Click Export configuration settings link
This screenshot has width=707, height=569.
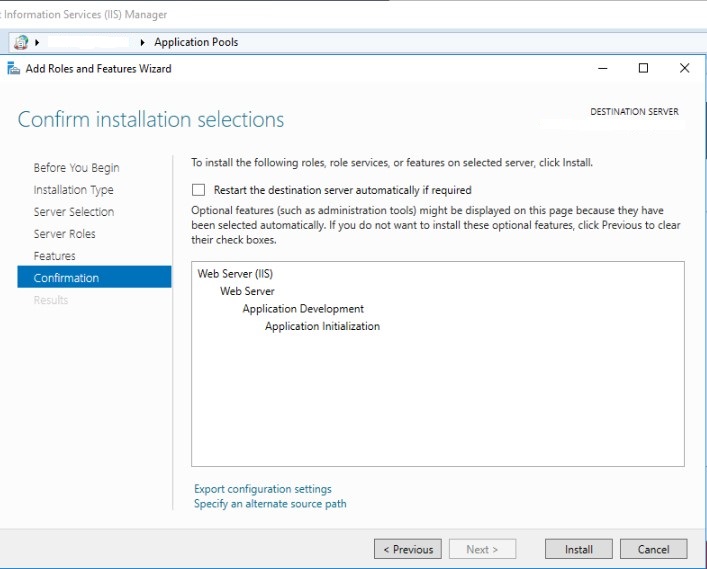(x=263, y=489)
